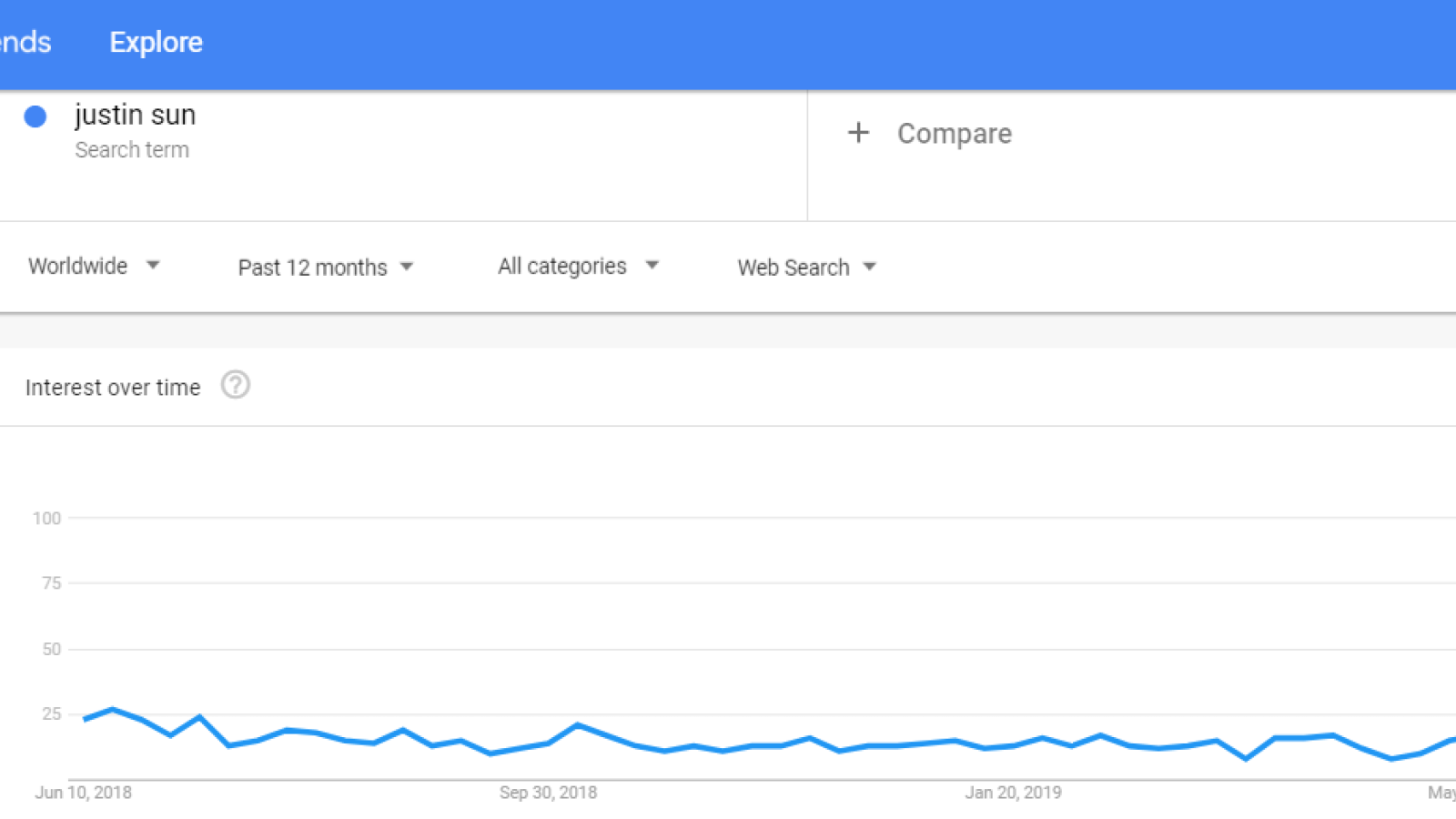
Task: Click the blue dot beside justin sun
Action: coord(35,116)
